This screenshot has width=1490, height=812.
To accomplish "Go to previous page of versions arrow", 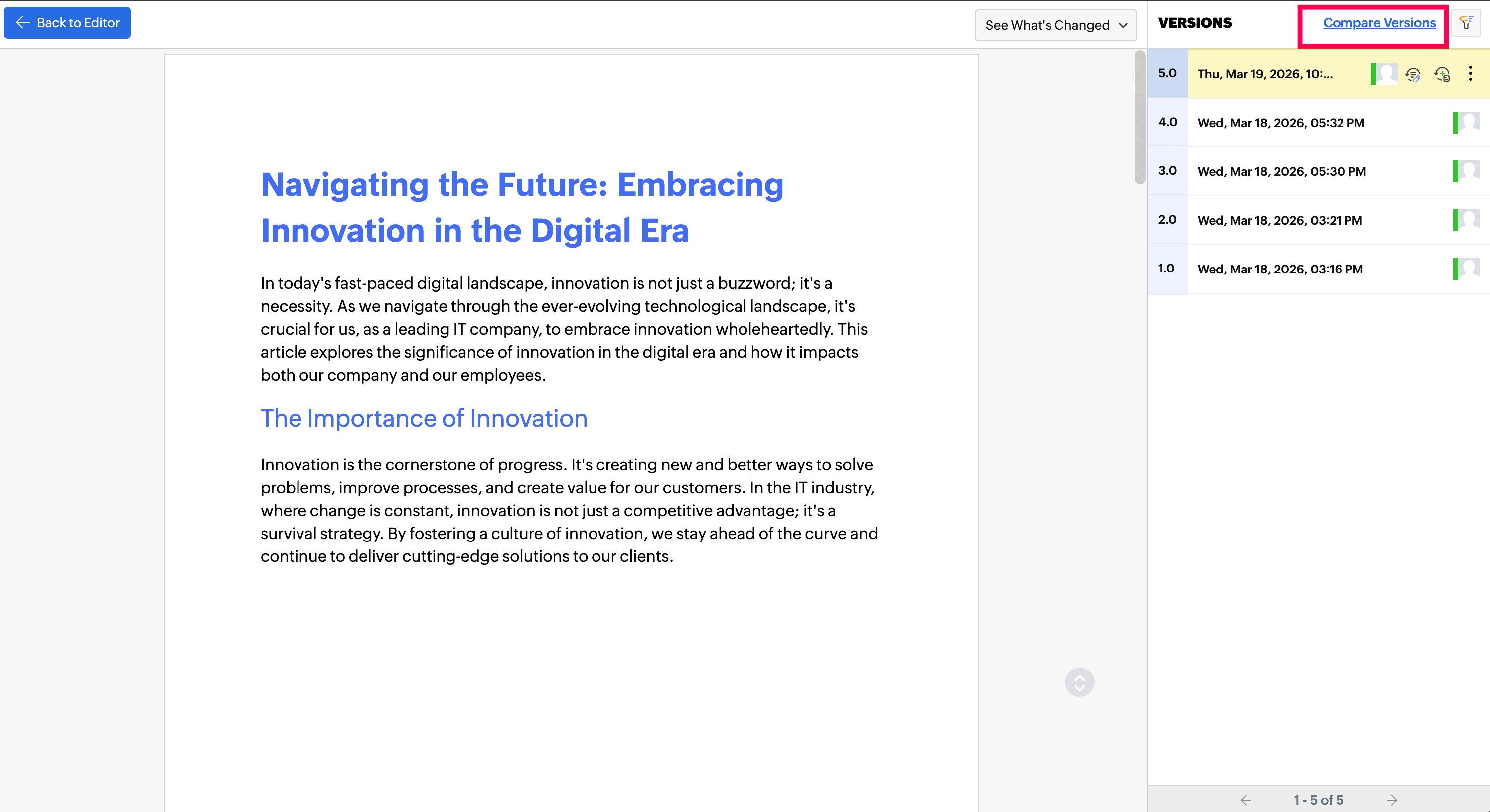I will pyautogui.click(x=1246, y=800).
